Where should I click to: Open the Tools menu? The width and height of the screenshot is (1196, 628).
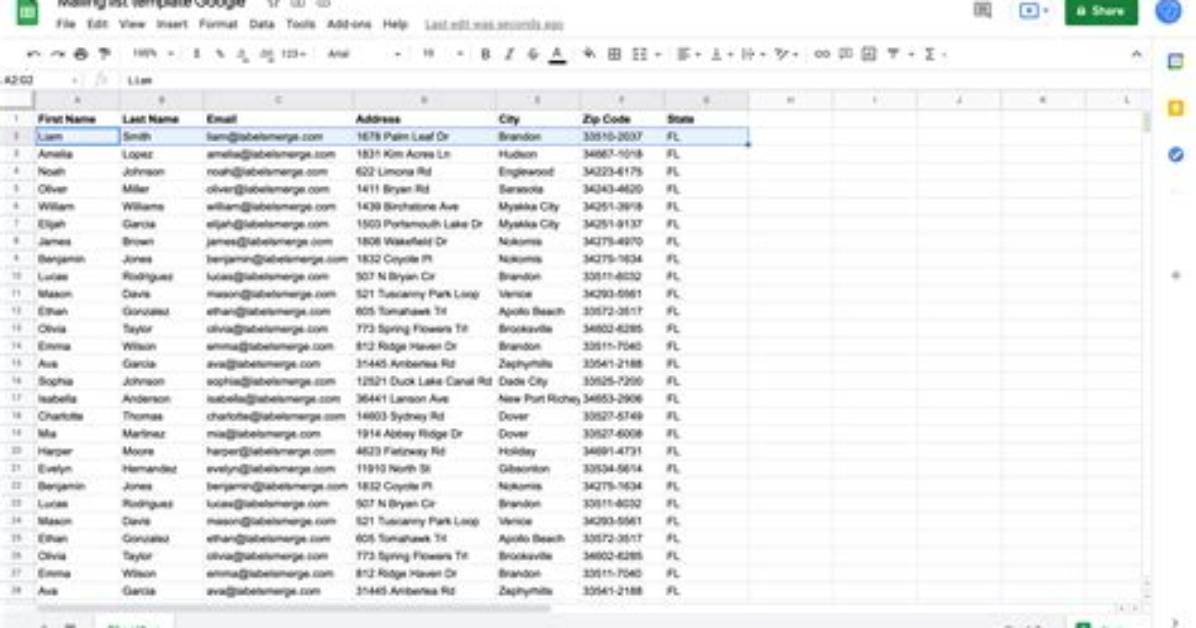(301, 24)
